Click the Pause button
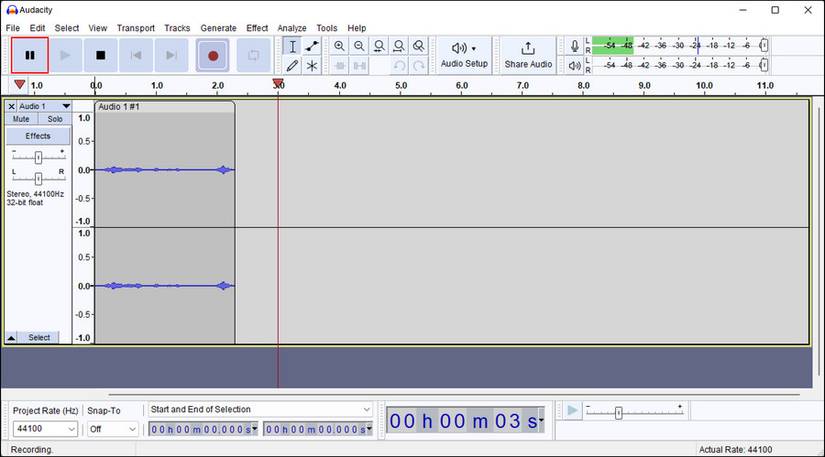This screenshot has height=457, width=825. click(29, 55)
